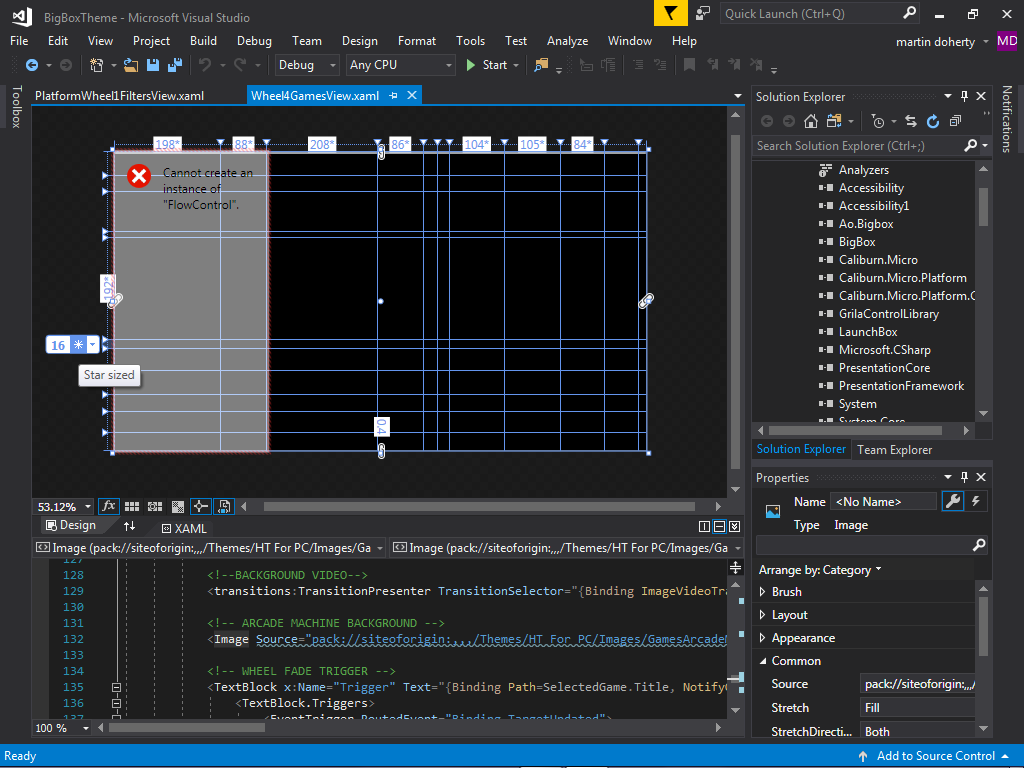Open the Design menu

tap(359, 41)
